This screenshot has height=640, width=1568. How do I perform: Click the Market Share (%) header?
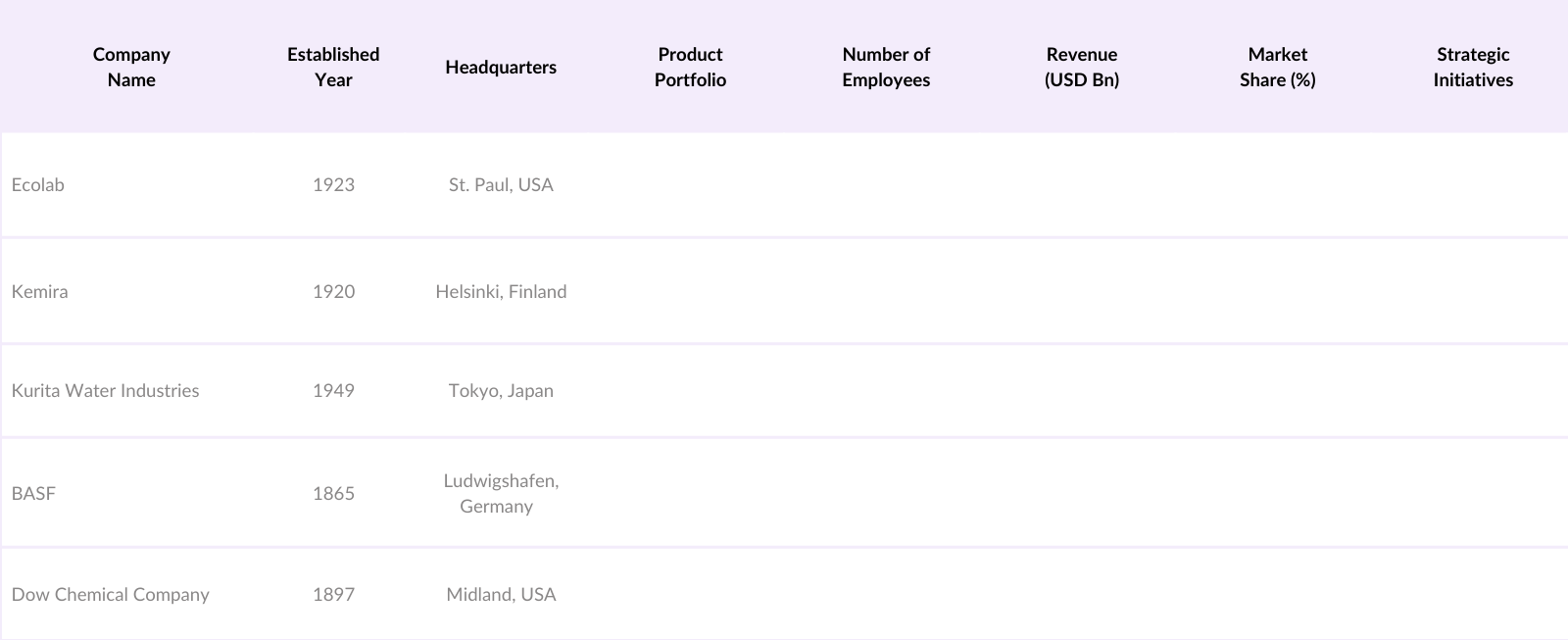tap(1277, 67)
